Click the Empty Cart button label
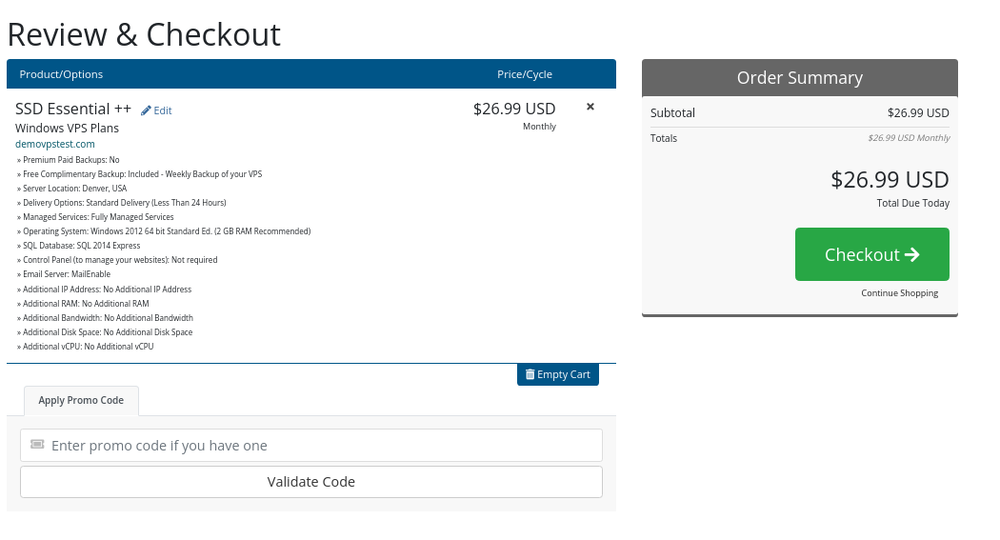The height and width of the screenshot is (540, 1000). [563, 374]
